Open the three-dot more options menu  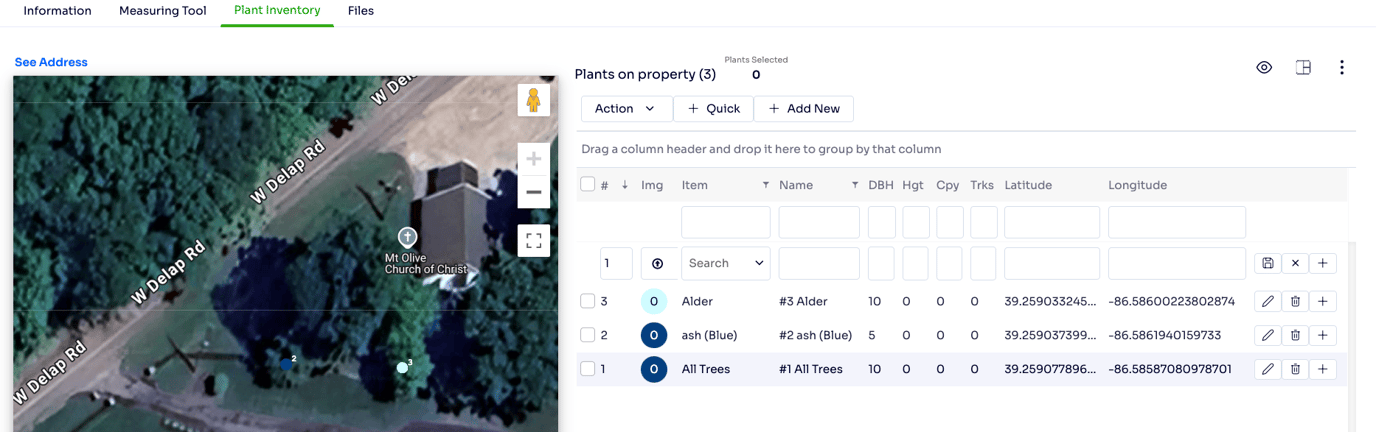pos(1341,68)
